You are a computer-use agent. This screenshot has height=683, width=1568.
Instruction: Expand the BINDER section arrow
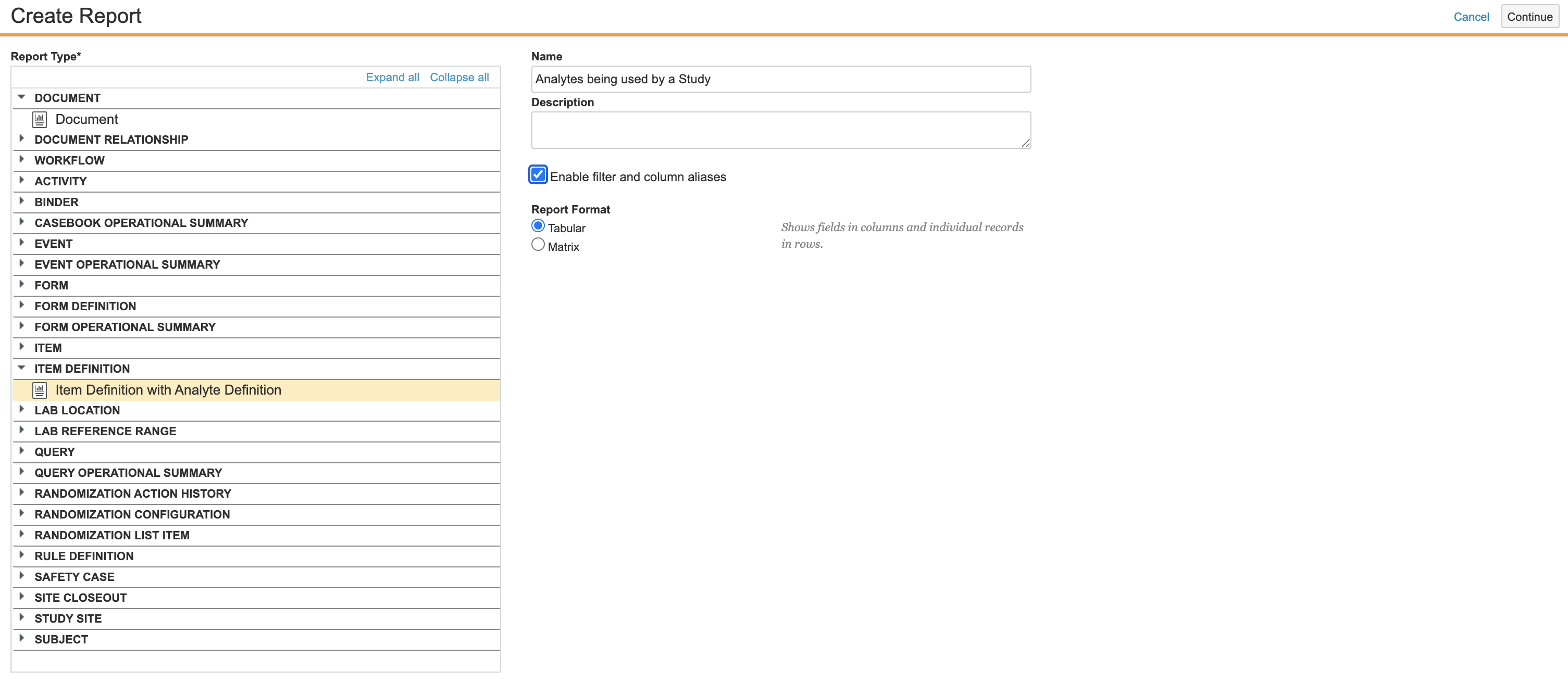coord(21,201)
